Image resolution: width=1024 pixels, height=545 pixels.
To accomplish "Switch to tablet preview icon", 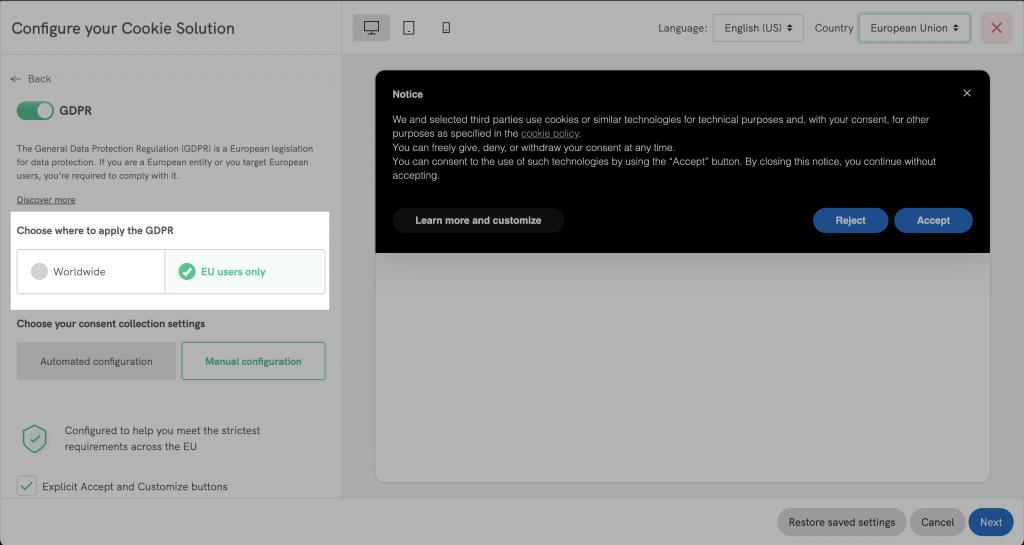I will click(x=409, y=28).
